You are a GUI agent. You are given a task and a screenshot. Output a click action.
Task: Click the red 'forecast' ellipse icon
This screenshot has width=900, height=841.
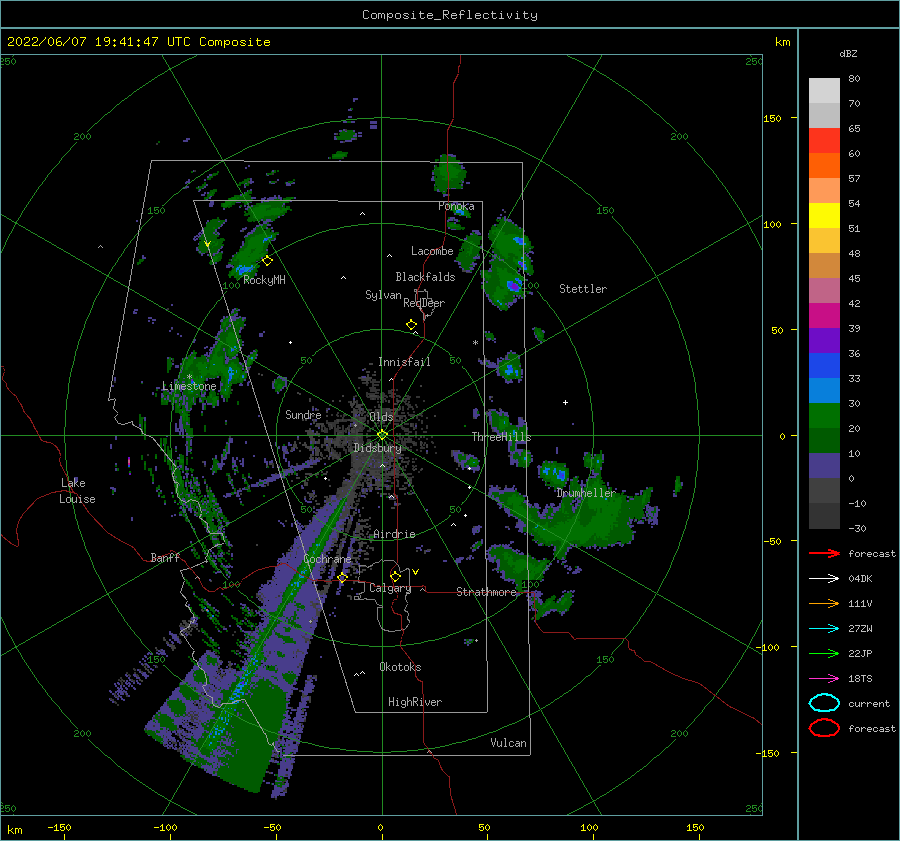(824, 728)
